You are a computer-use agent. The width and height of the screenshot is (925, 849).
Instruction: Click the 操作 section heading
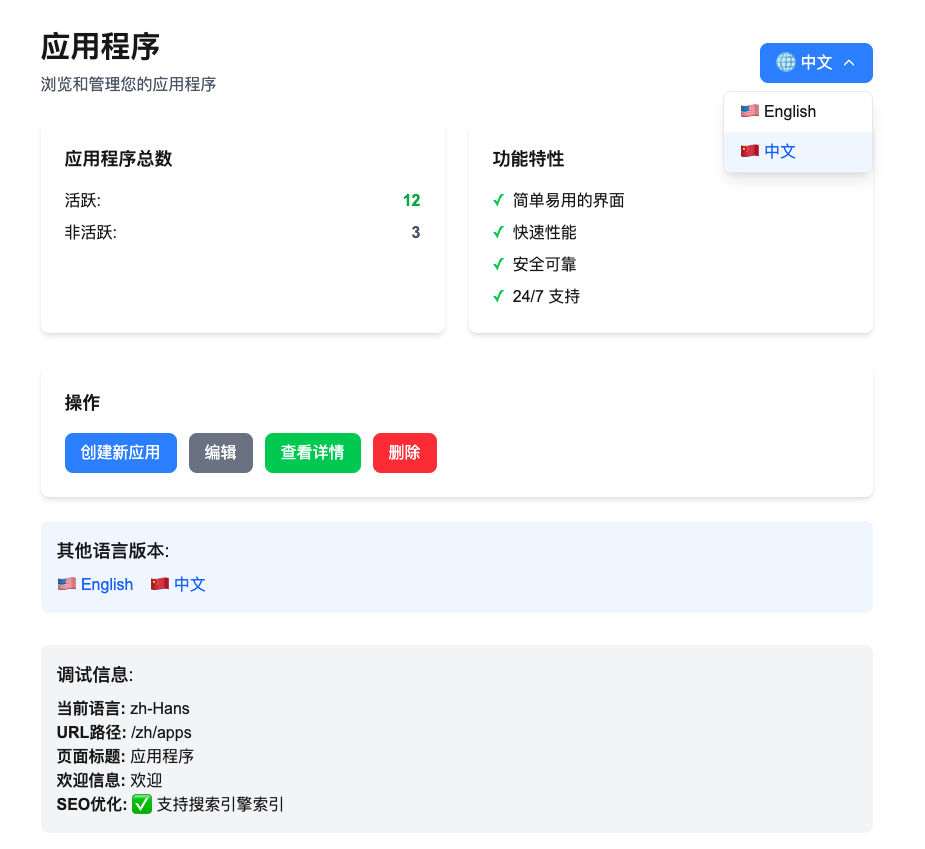(x=83, y=403)
